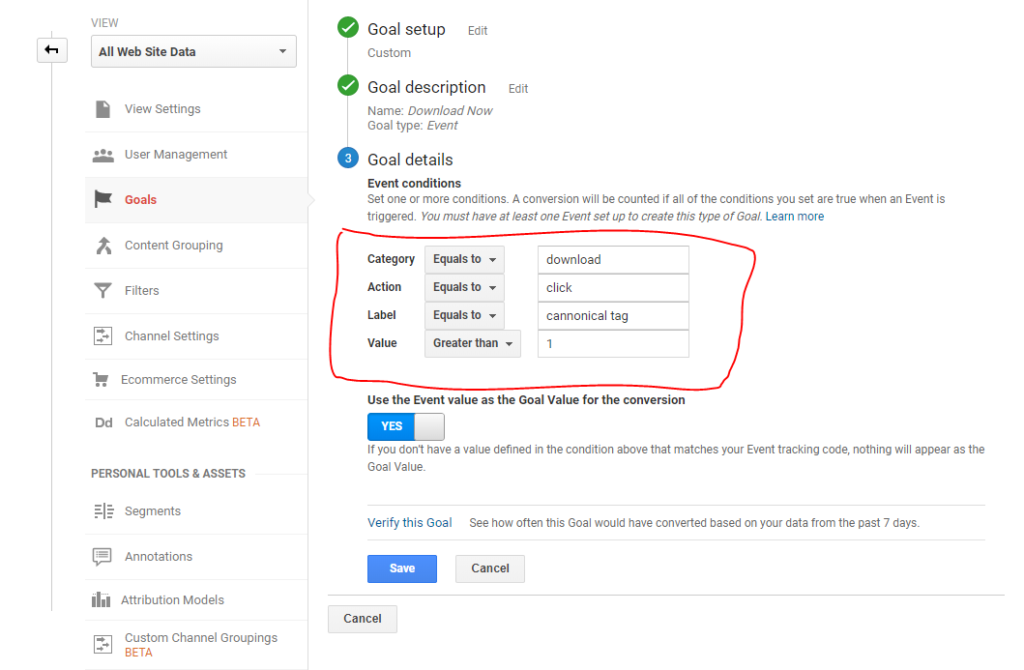Click the Learn more link

tap(795, 216)
